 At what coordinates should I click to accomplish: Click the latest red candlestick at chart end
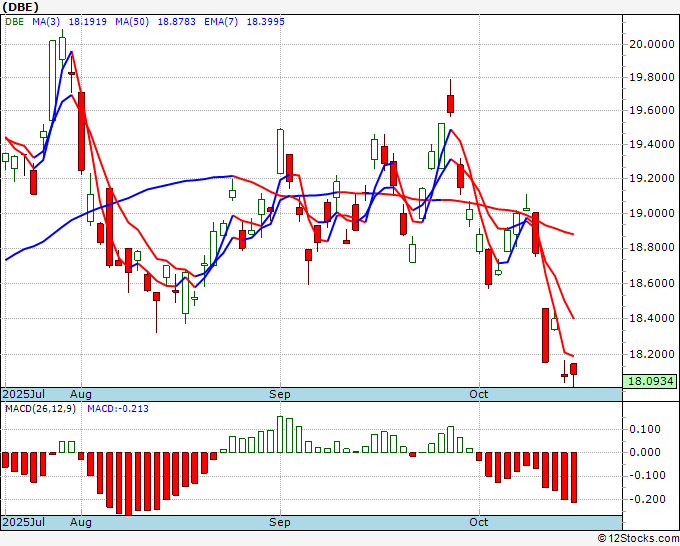[x=573, y=369]
